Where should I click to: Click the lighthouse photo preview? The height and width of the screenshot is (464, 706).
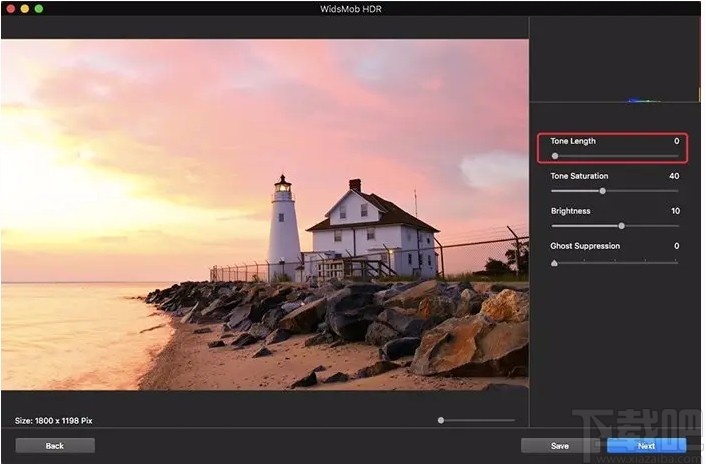(265, 215)
